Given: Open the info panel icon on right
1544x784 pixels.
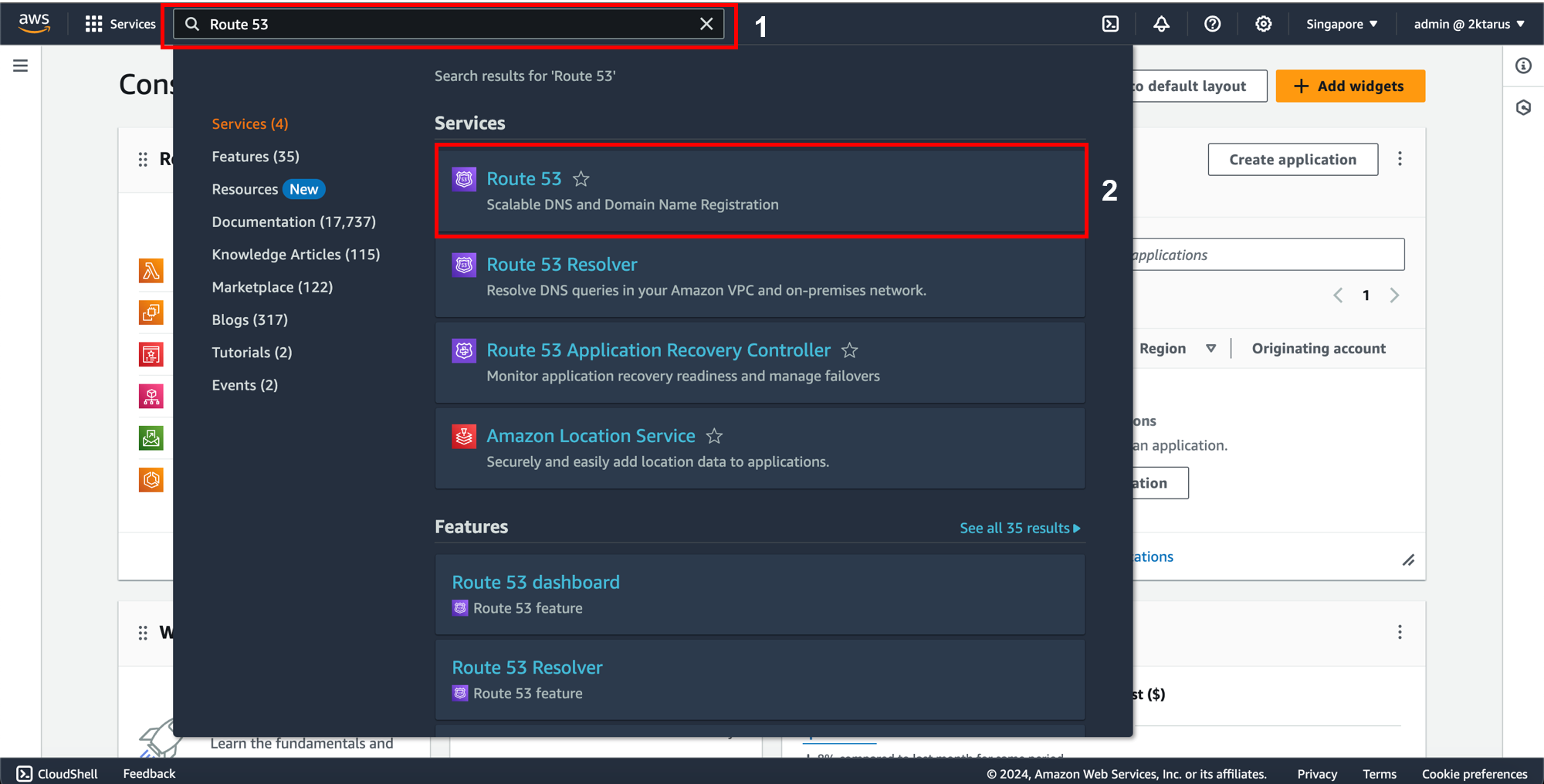Looking at the screenshot, I should pyautogui.click(x=1523, y=66).
